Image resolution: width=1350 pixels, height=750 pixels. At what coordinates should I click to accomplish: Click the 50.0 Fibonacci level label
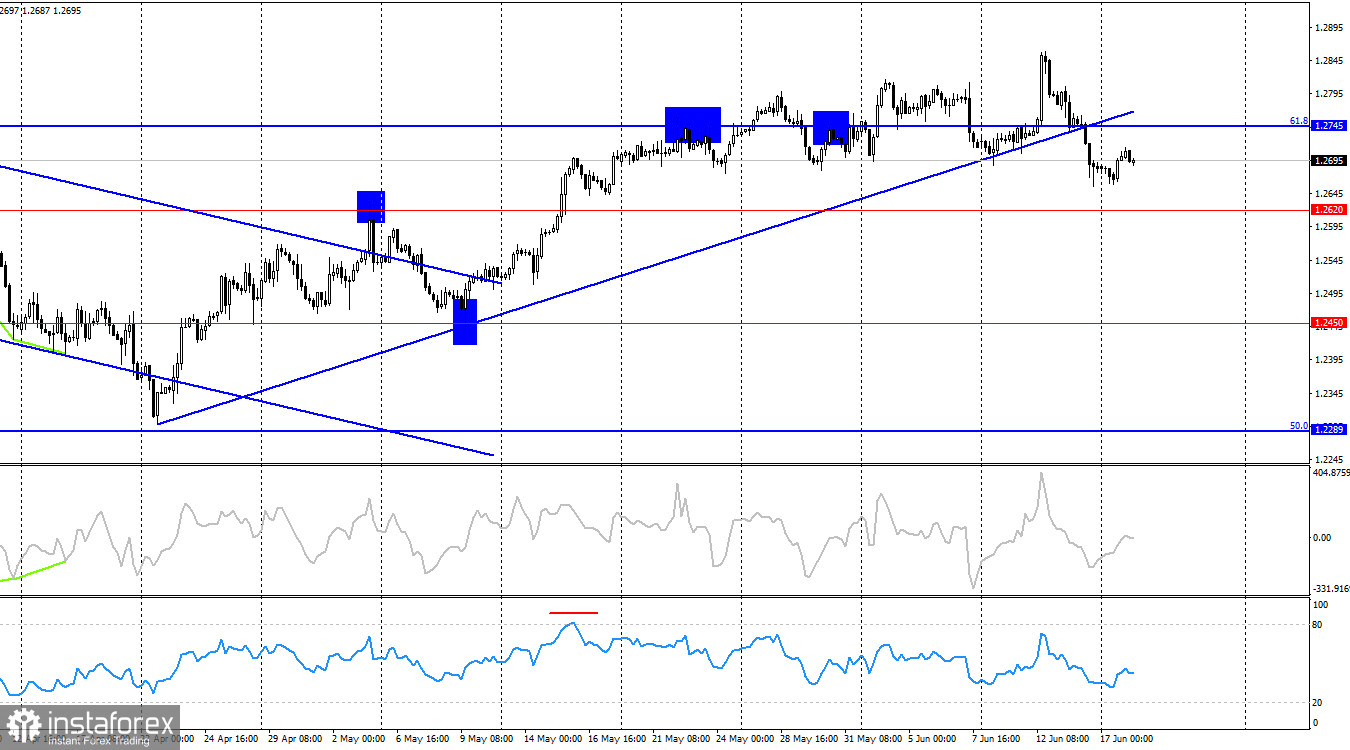coord(1298,425)
